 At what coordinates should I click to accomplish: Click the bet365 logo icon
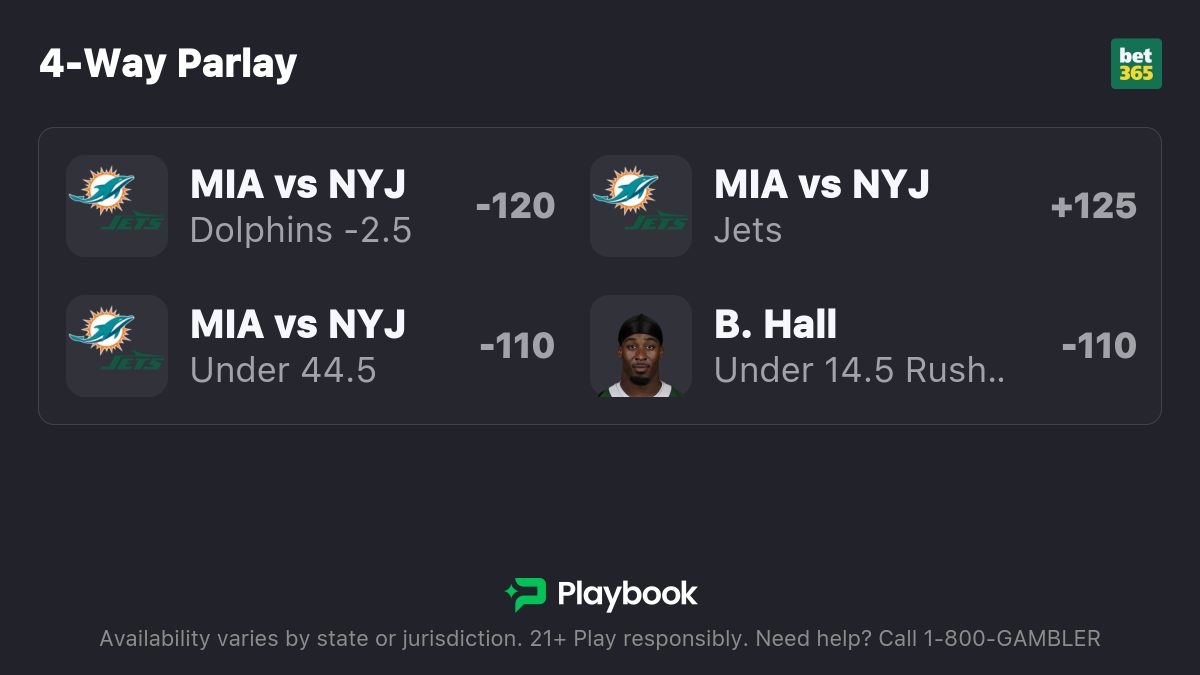pyautogui.click(x=1136, y=64)
